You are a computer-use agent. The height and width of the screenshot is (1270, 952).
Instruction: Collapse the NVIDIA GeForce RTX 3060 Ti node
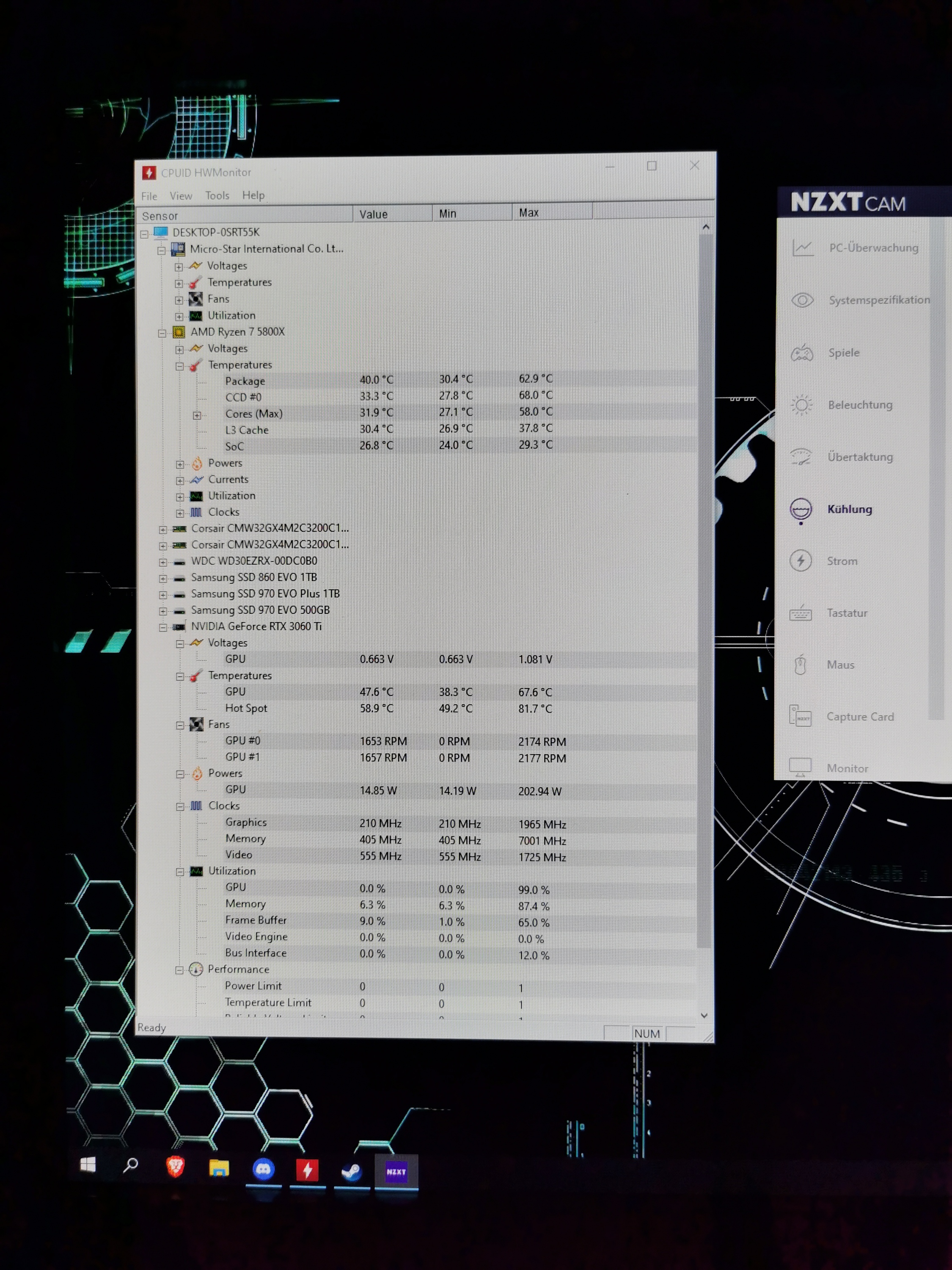click(163, 627)
